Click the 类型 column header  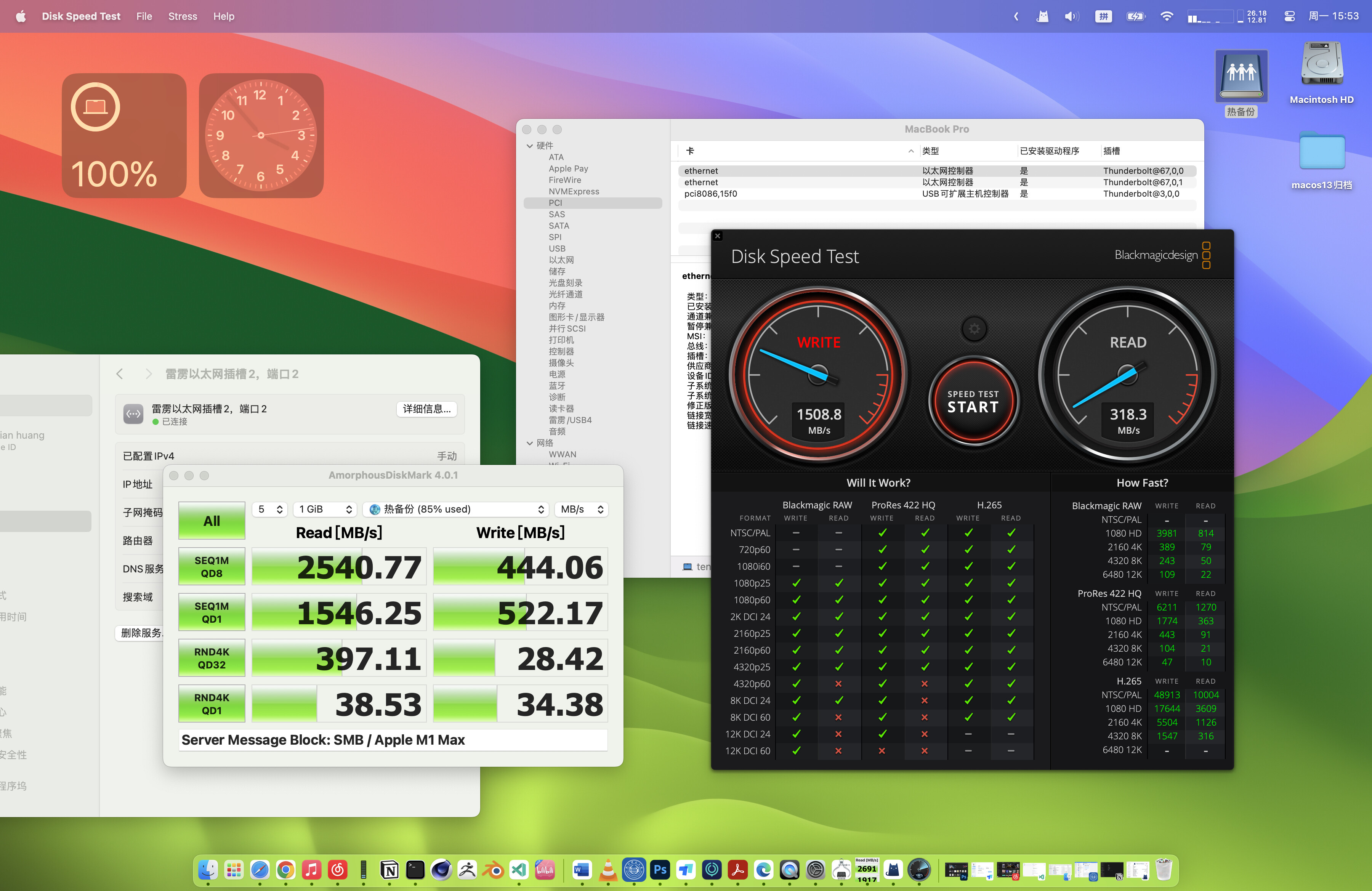pyautogui.click(x=930, y=151)
